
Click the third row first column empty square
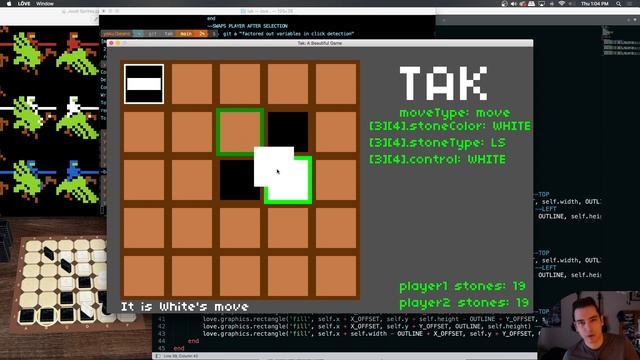[144, 180]
